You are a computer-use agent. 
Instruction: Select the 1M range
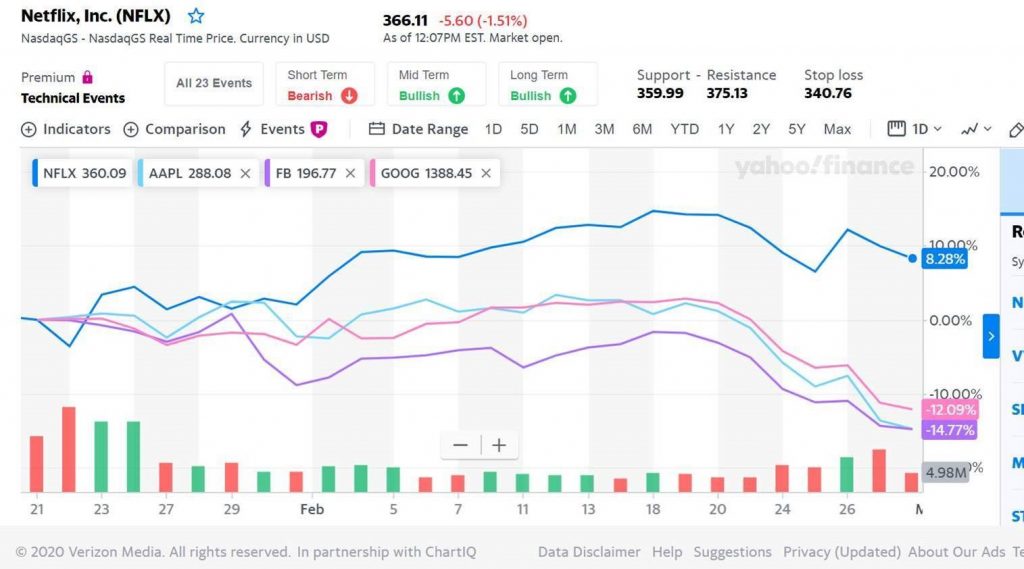coord(566,129)
